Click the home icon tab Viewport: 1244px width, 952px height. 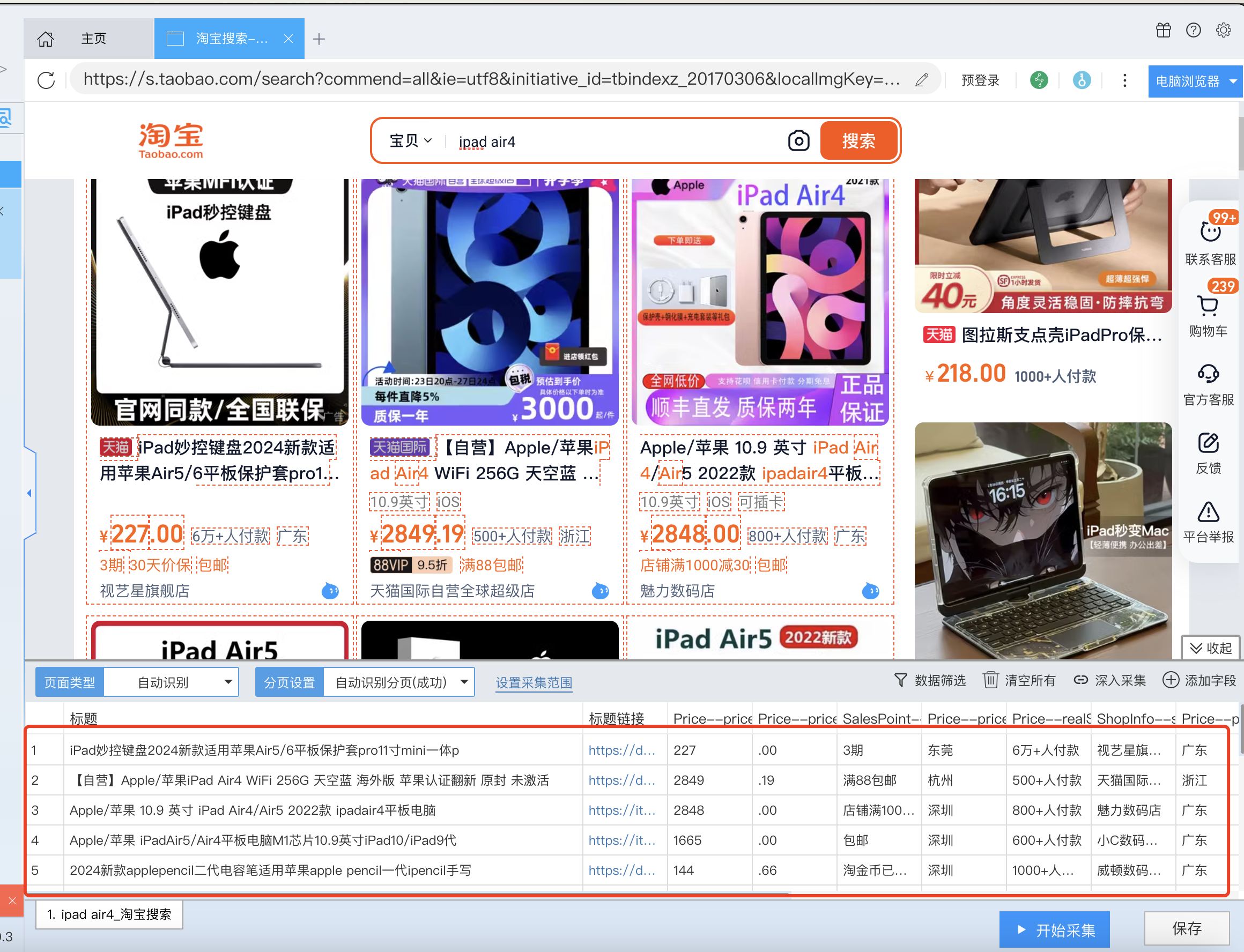[x=46, y=39]
